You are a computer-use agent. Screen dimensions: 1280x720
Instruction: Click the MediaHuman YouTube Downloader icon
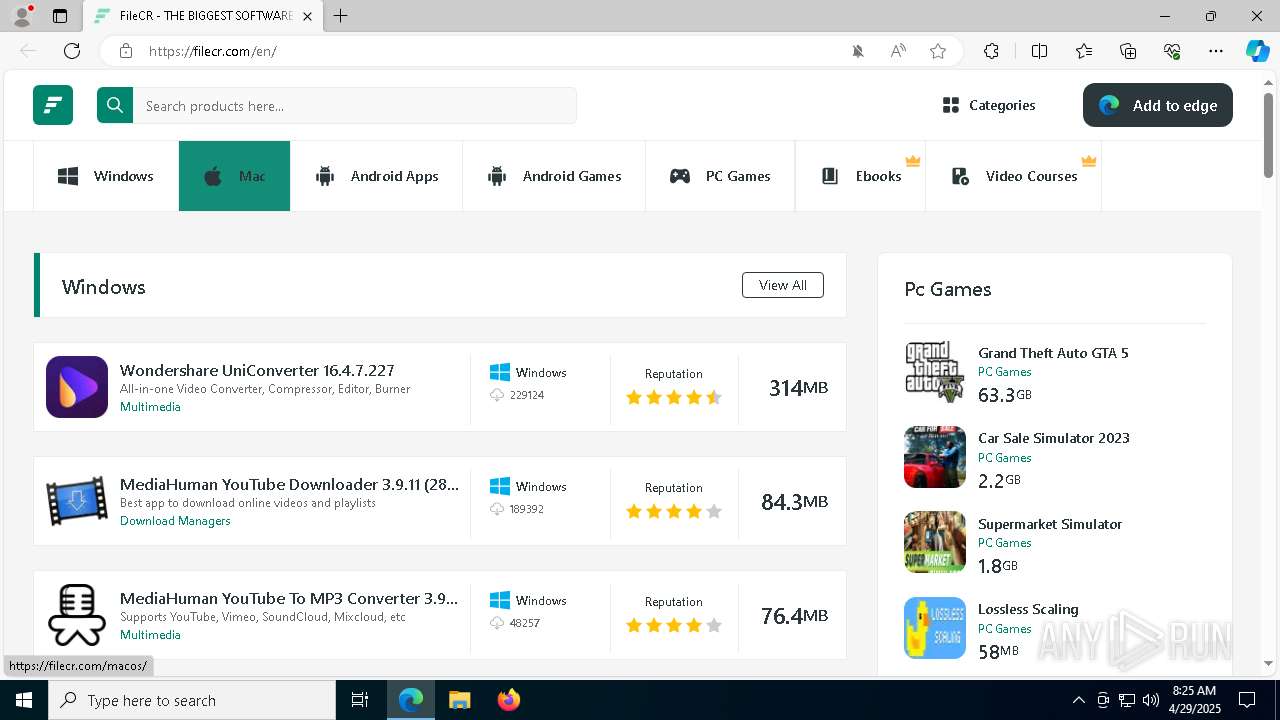77,501
